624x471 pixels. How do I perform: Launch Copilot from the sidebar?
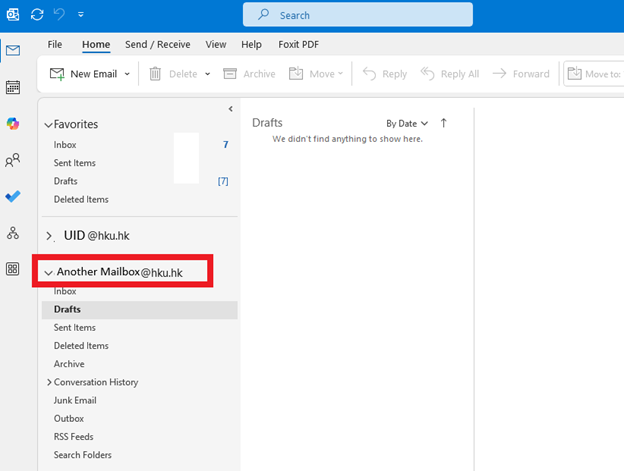pyautogui.click(x=13, y=123)
